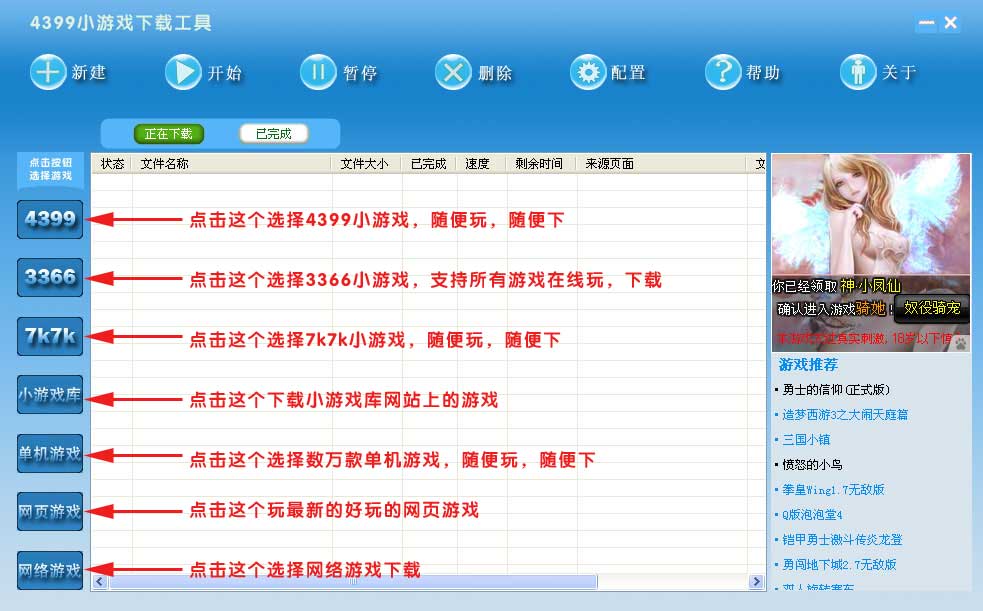Sort by the 文件大小 column header
This screenshot has height=611, width=983.
pyautogui.click(x=367, y=164)
